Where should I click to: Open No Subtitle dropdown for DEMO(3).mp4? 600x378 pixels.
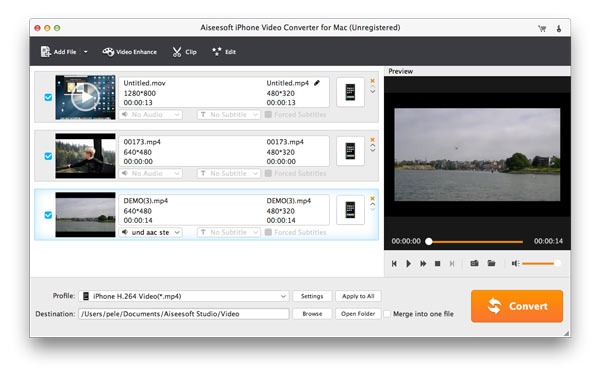[x=229, y=232]
